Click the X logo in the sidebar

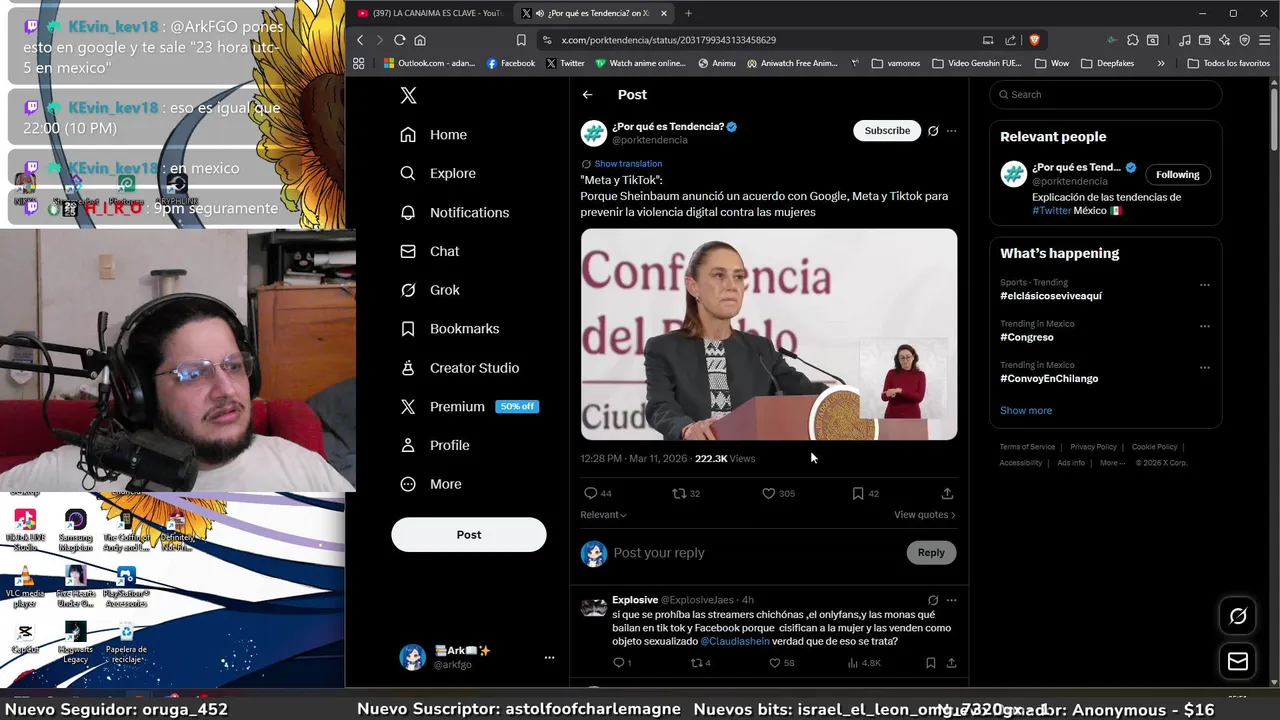[x=408, y=95]
